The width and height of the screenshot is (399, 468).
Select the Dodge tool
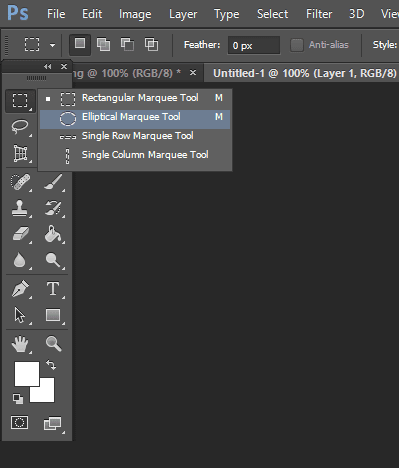point(53,260)
